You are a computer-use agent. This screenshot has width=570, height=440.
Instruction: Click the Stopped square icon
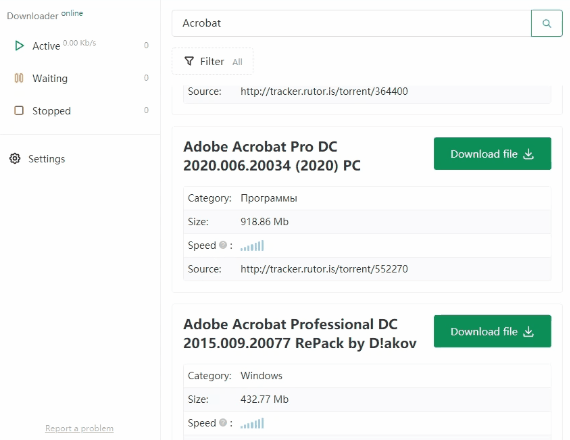[x=19, y=111]
